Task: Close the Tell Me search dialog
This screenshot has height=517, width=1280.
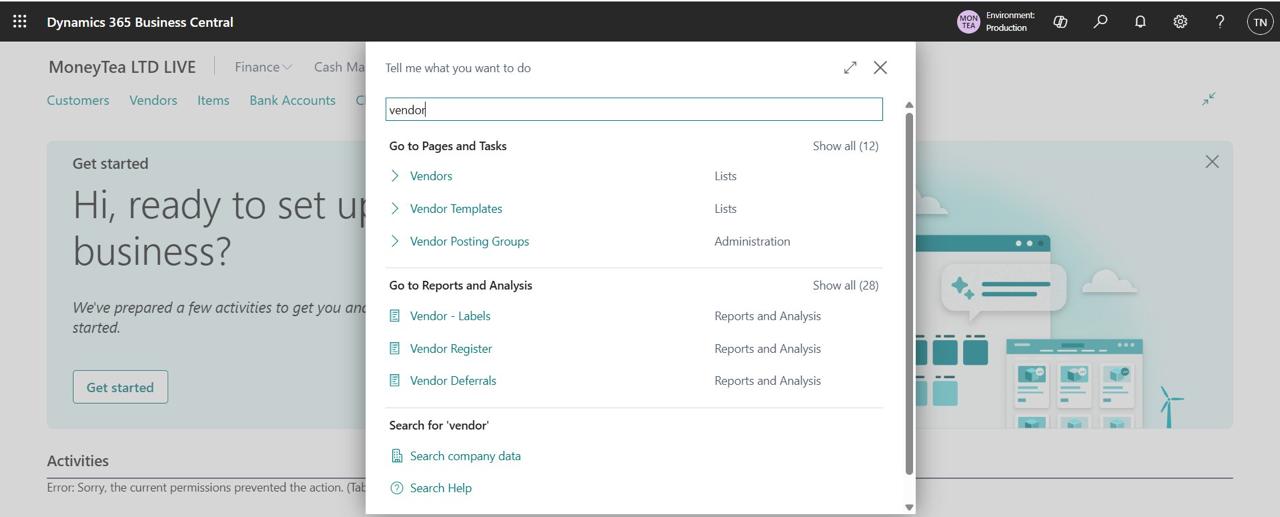Action: (880, 67)
